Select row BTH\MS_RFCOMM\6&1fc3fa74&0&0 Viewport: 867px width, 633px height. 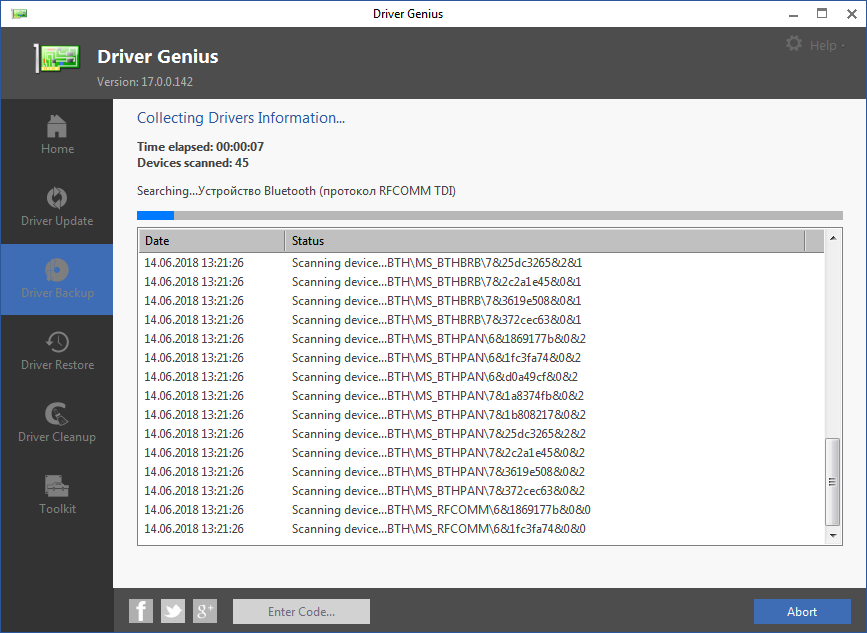coord(481,529)
